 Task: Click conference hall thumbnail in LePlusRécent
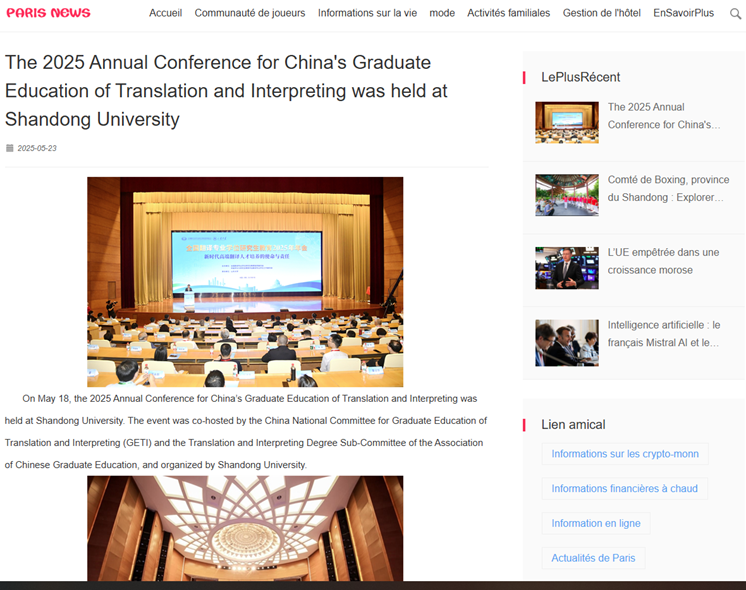pos(566,122)
